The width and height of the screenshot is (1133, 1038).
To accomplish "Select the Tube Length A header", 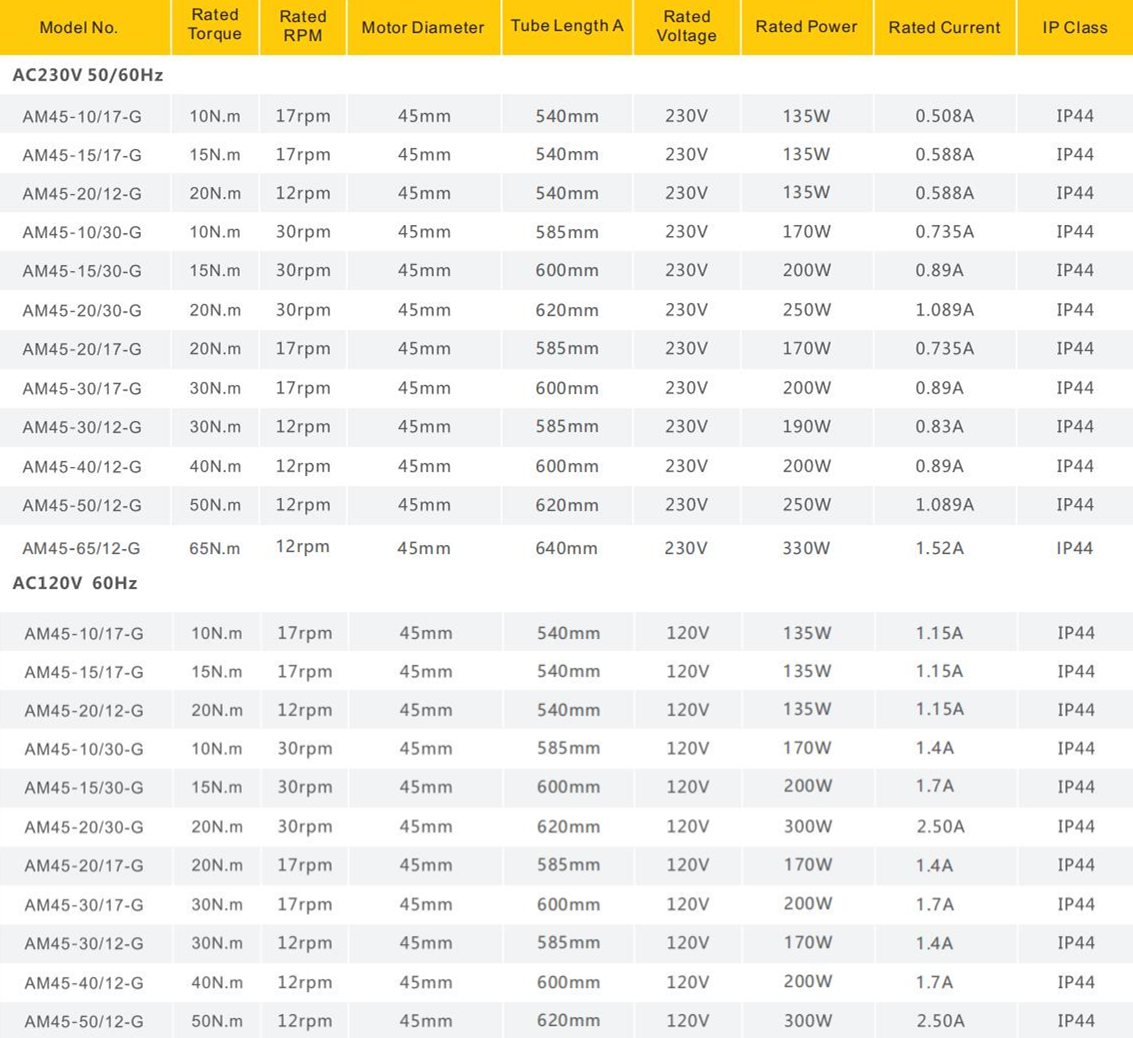I will tap(567, 26).
